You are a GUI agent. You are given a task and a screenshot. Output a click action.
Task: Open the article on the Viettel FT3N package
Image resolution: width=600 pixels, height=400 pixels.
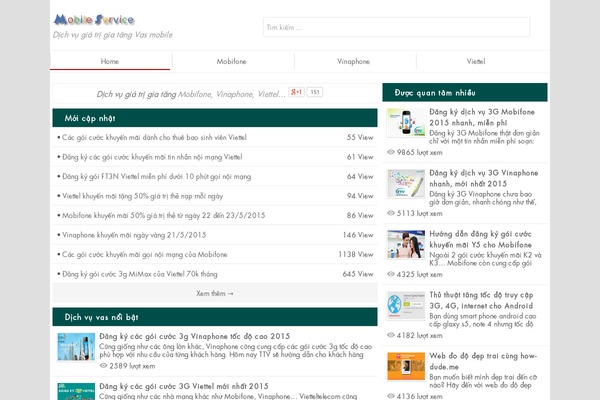pos(157,176)
